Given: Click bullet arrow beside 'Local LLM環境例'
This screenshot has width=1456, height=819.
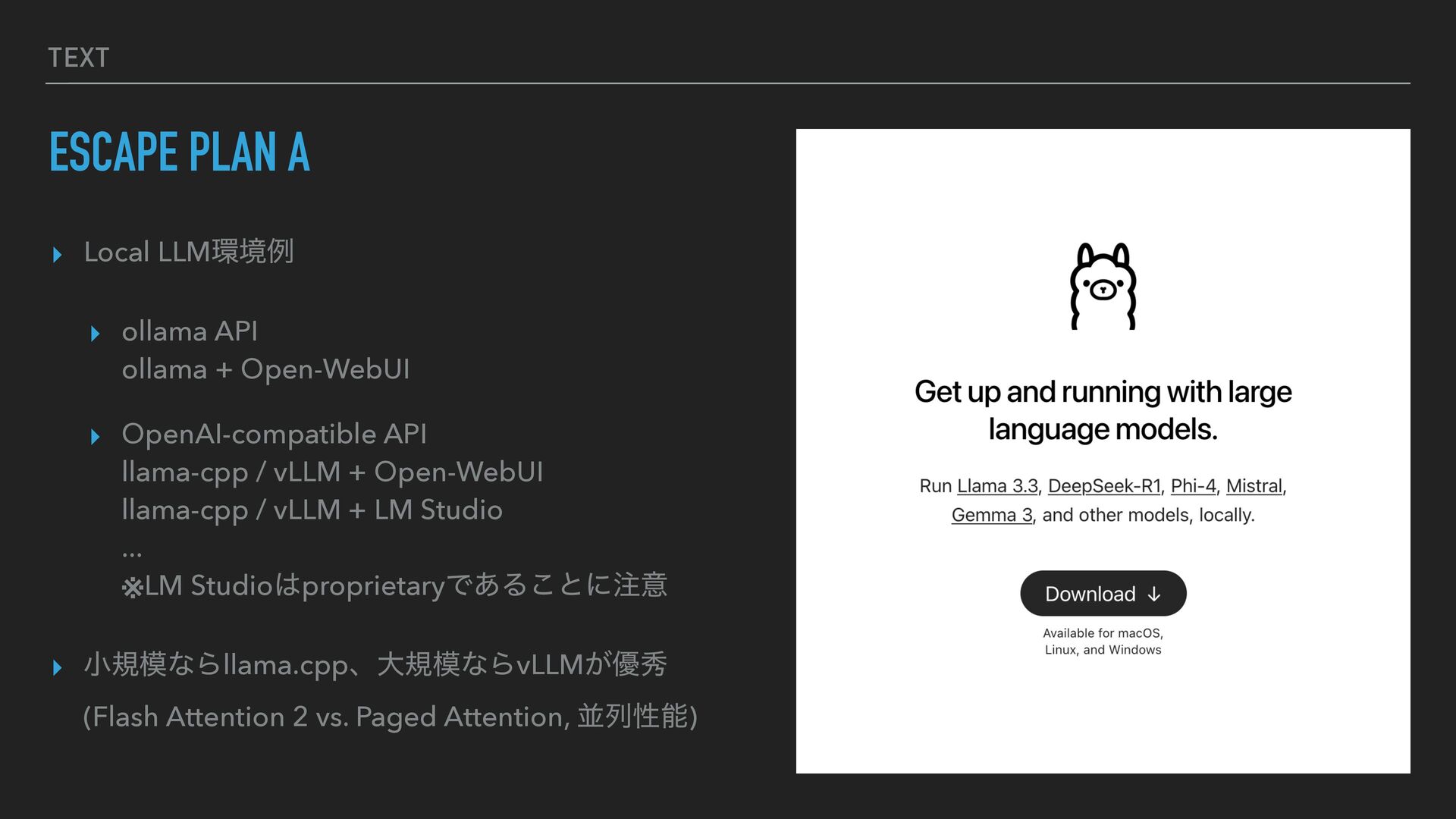Looking at the screenshot, I should coord(58,254).
